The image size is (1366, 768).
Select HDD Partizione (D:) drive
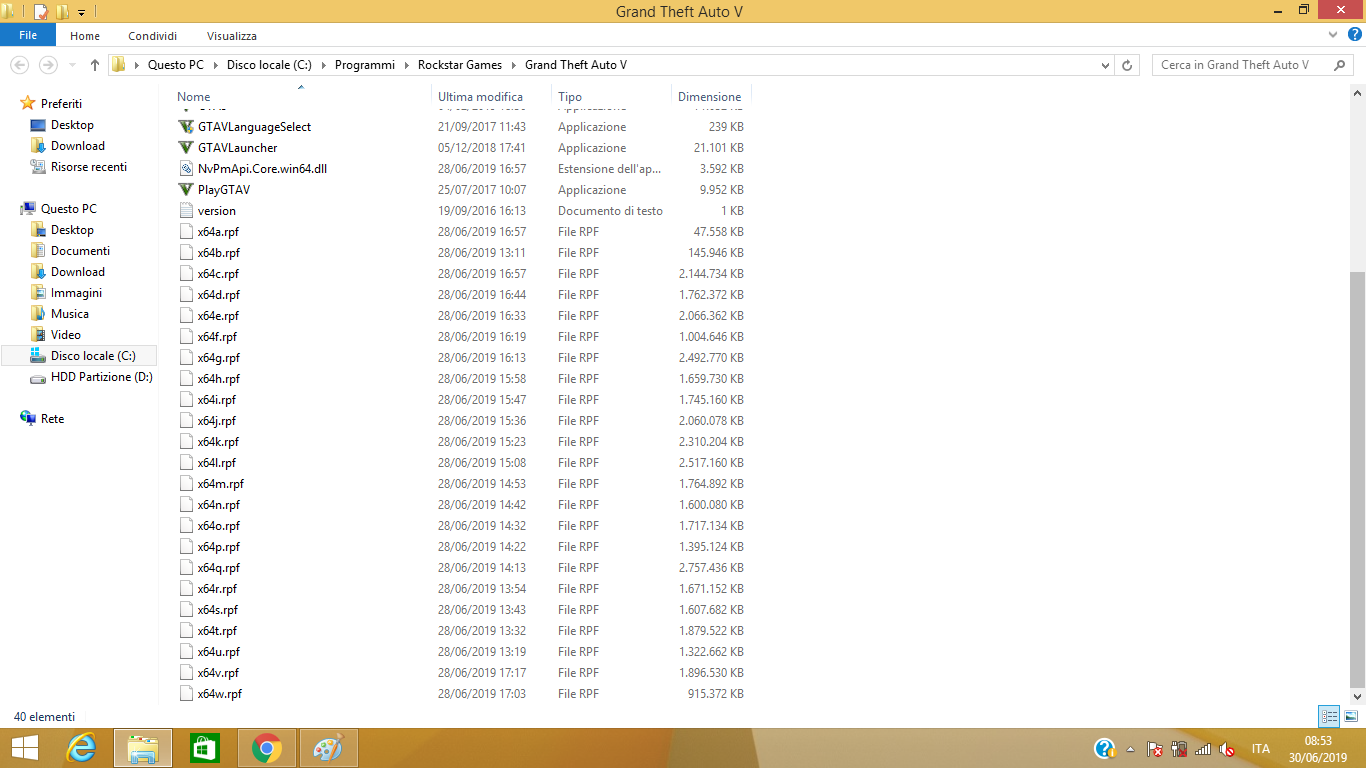tap(102, 377)
